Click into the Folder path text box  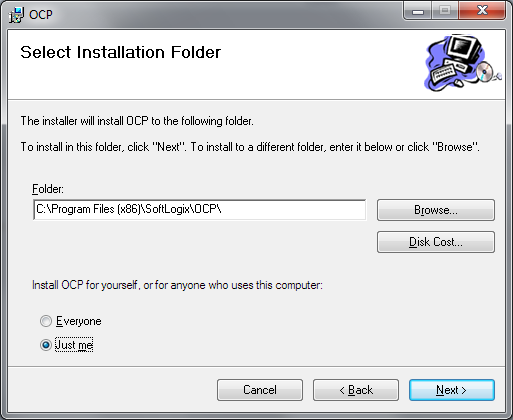[x=200, y=210]
